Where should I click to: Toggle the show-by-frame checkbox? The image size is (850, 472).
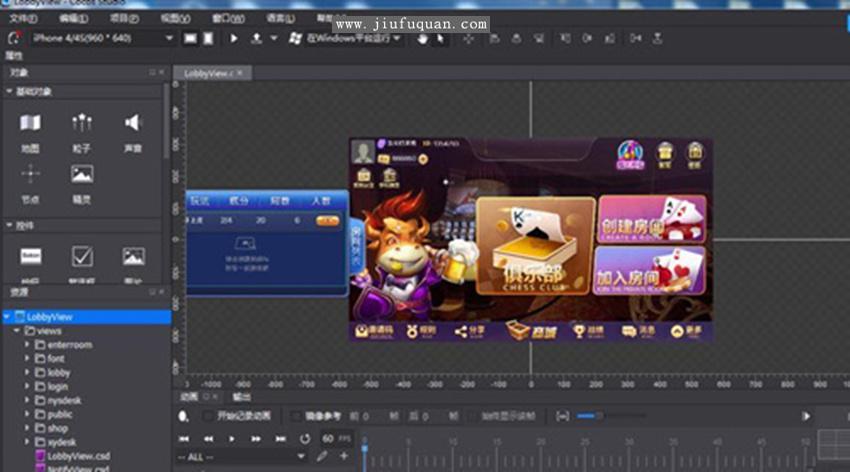(x=472, y=416)
